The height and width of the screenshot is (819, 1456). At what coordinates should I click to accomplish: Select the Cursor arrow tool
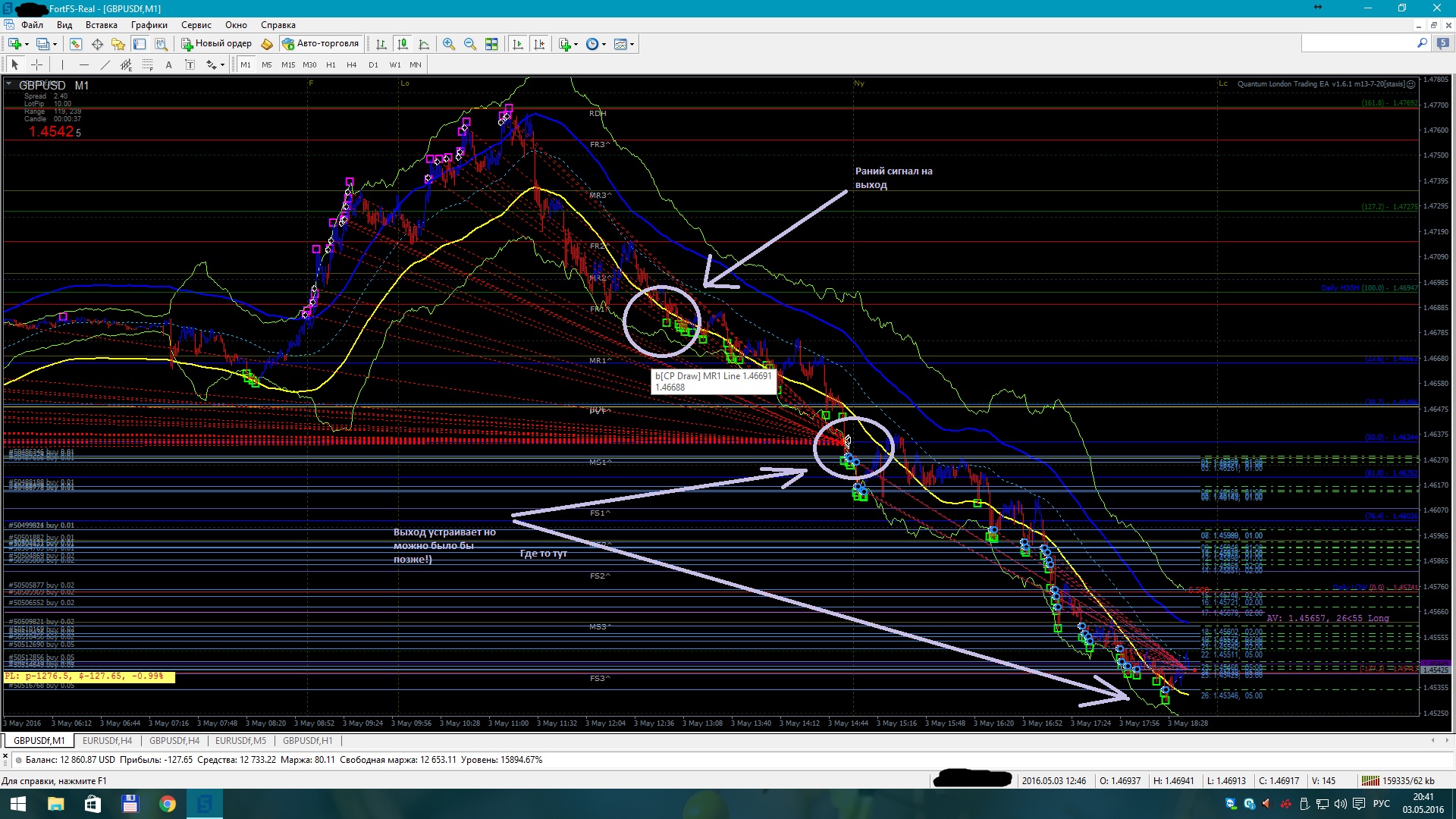15,65
